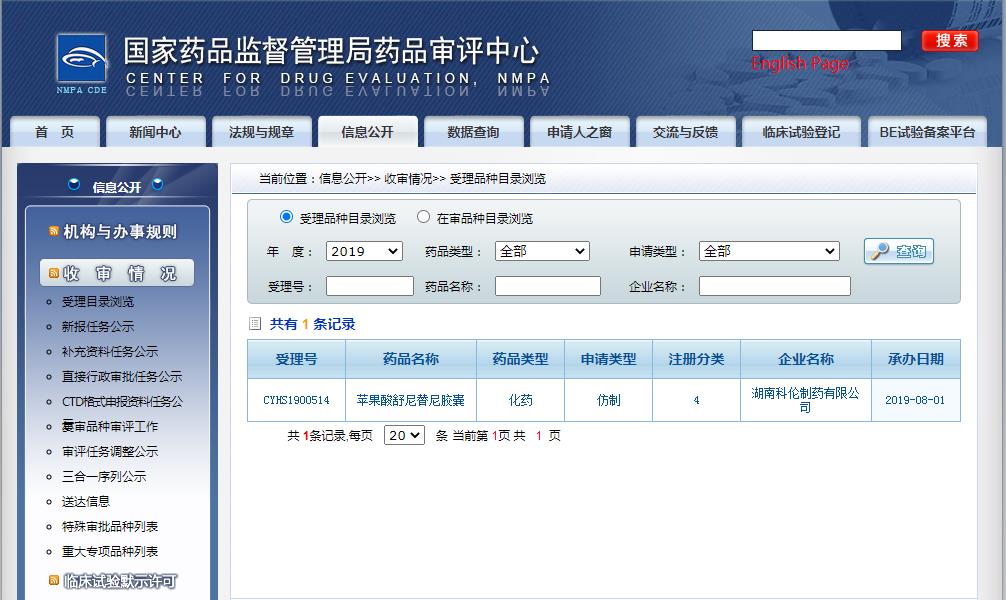Open the 交流与反馈 navigation tab
The width and height of the screenshot is (1006, 600).
tap(685, 132)
